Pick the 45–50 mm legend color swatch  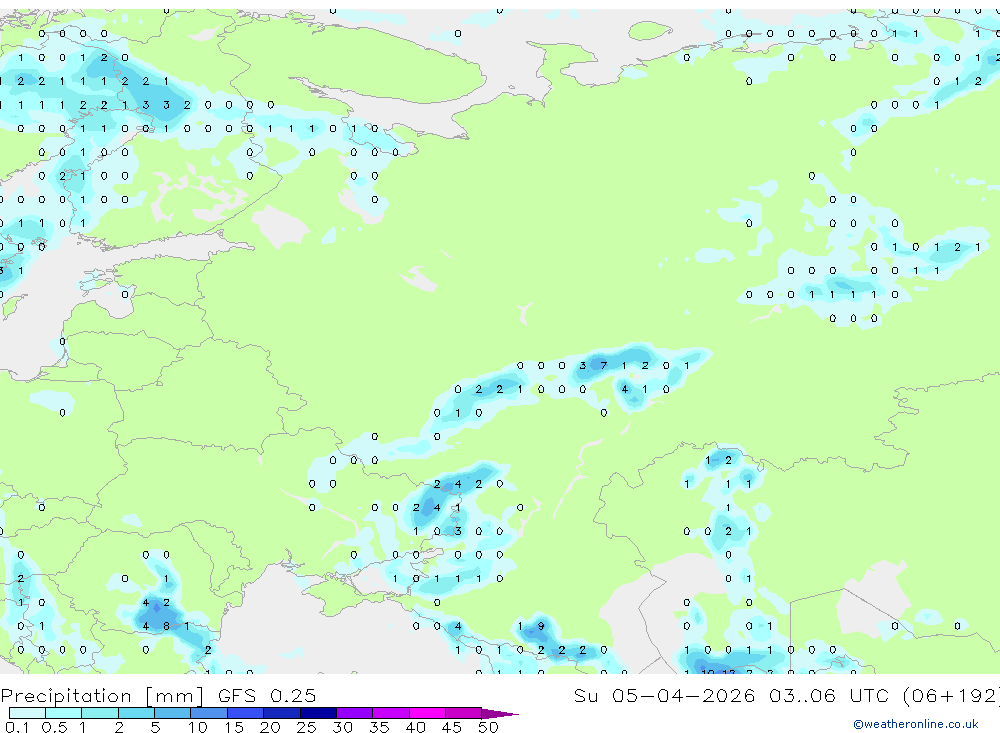click(464, 713)
